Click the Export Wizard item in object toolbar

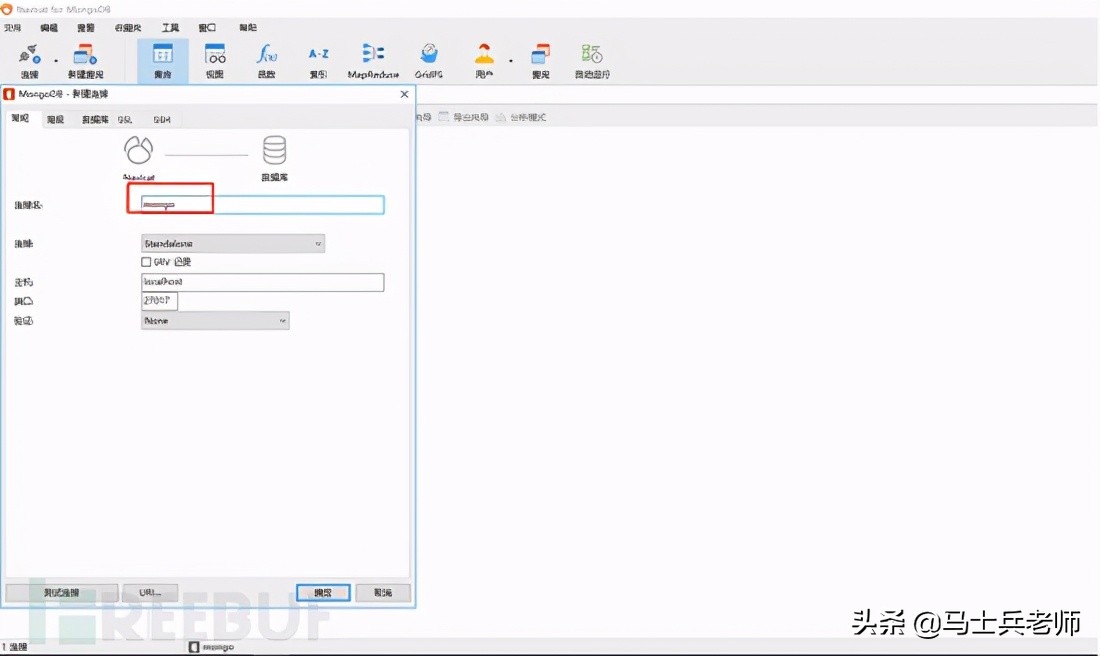point(464,117)
